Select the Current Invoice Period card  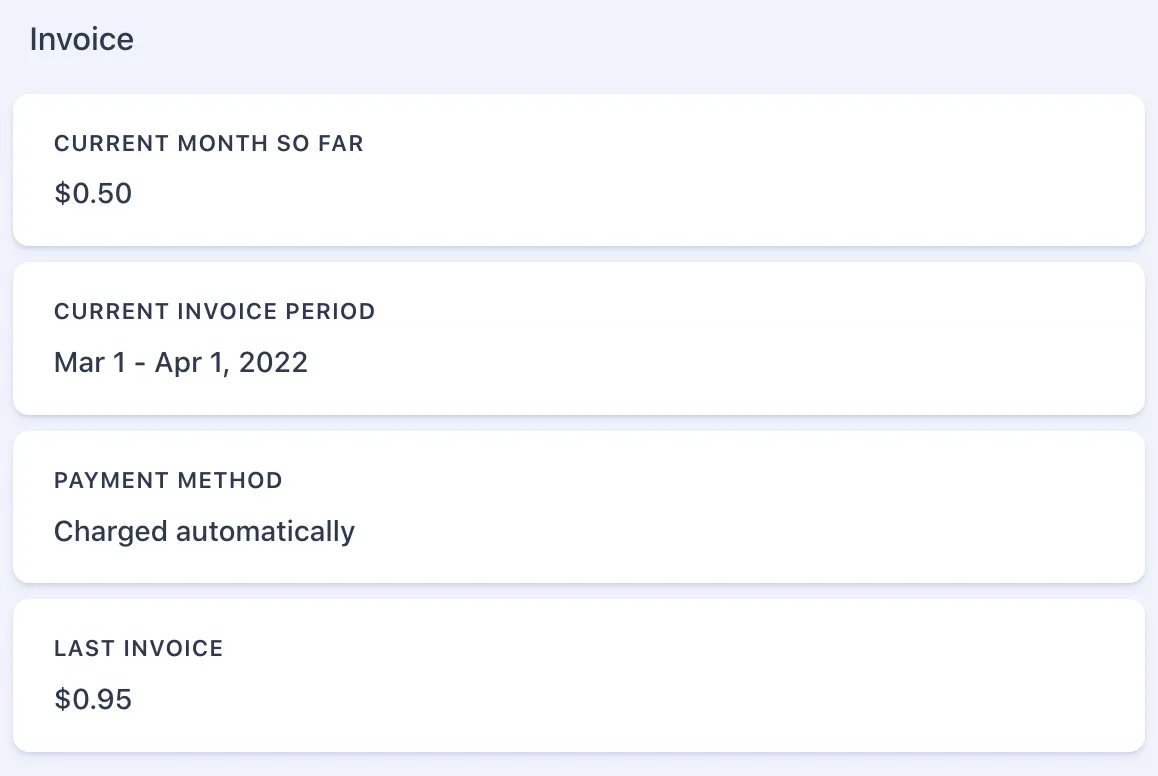(578, 337)
